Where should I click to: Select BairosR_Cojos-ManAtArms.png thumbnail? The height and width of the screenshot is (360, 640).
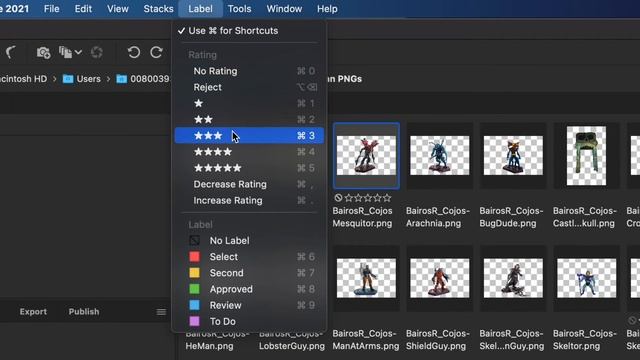click(366, 278)
